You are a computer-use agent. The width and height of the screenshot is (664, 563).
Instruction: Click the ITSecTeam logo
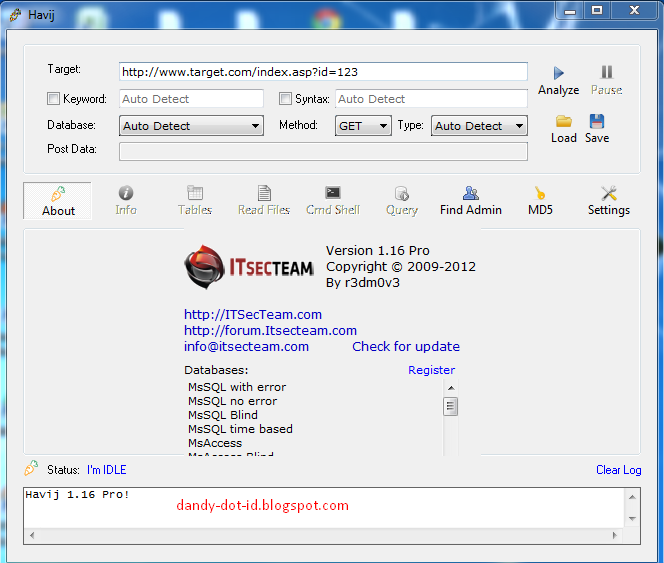249,267
